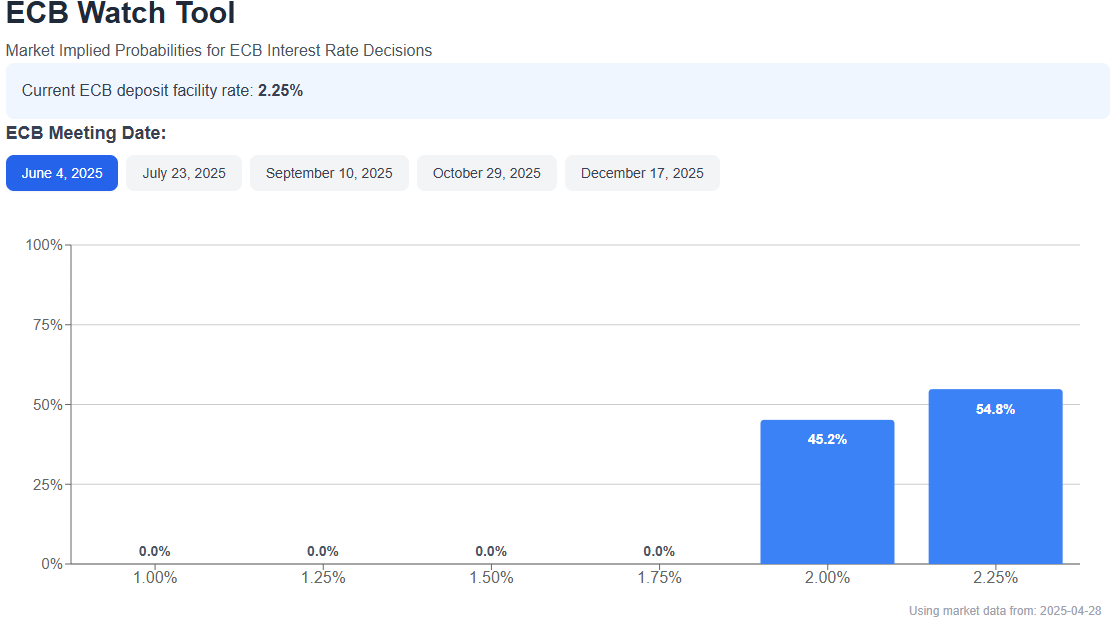1111x623 pixels.
Task: Open the October 29, 2025 meeting probabilities
Action: click(x=487, y=173)
